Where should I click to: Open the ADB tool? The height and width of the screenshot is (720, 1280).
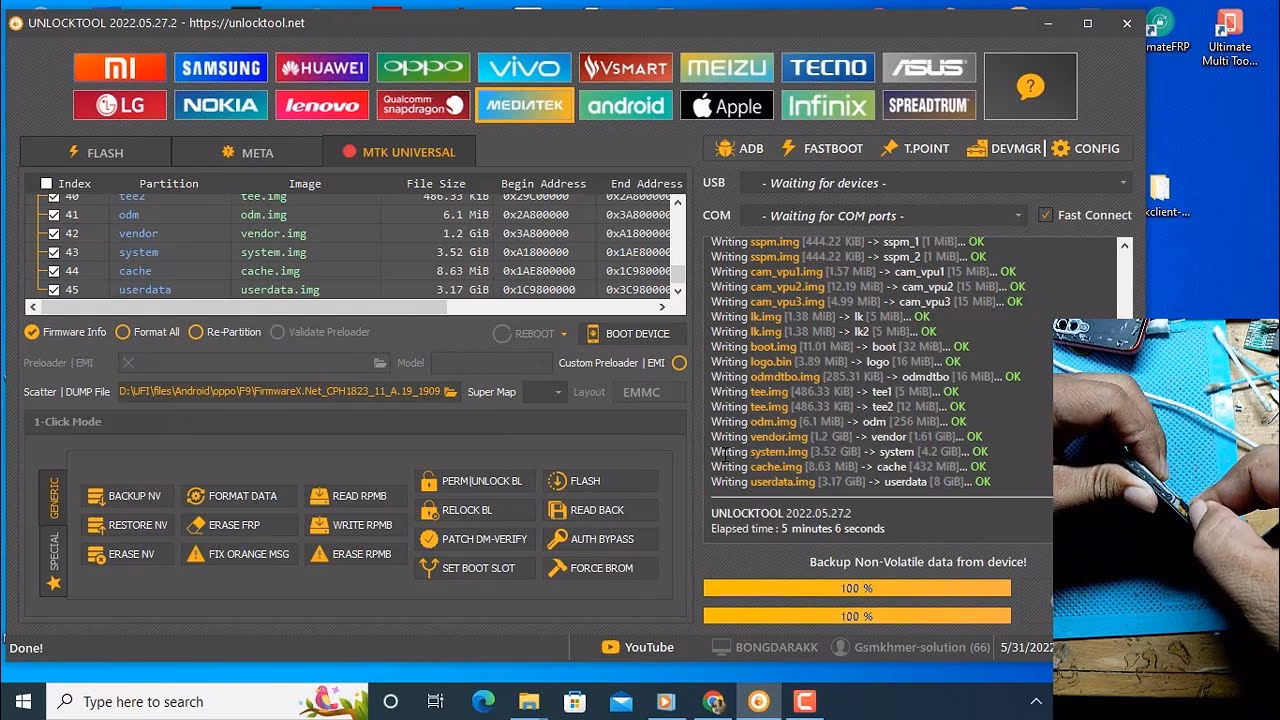coord(740,148)
